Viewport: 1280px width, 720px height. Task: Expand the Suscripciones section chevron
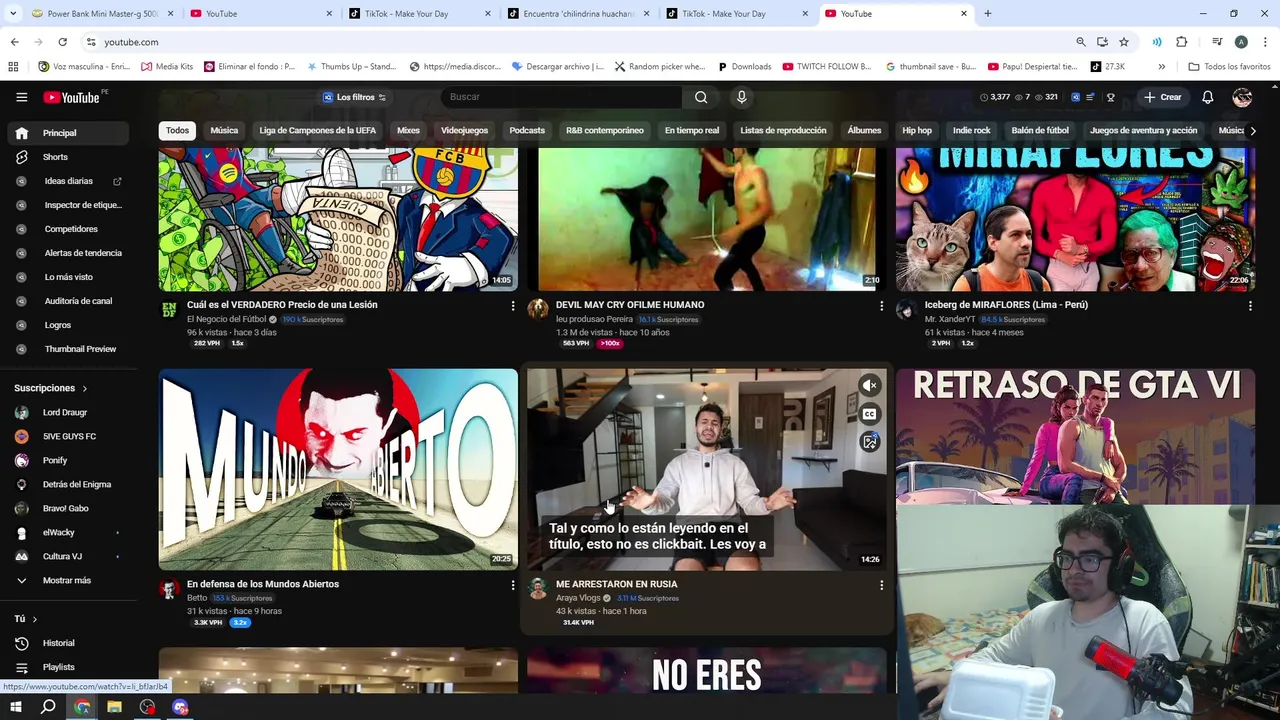(x=84, y=388)
